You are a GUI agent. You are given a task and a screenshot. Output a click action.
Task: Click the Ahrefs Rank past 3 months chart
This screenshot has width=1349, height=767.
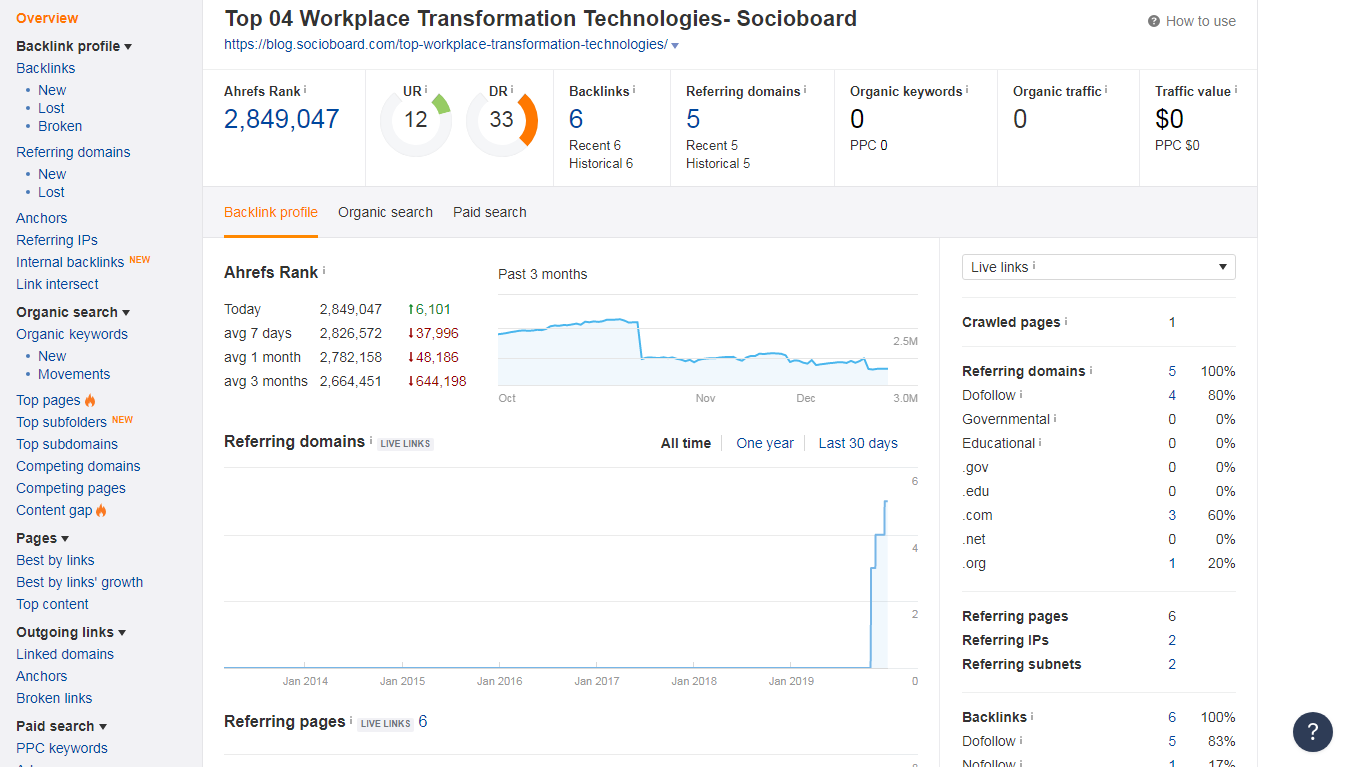(707, 341)
